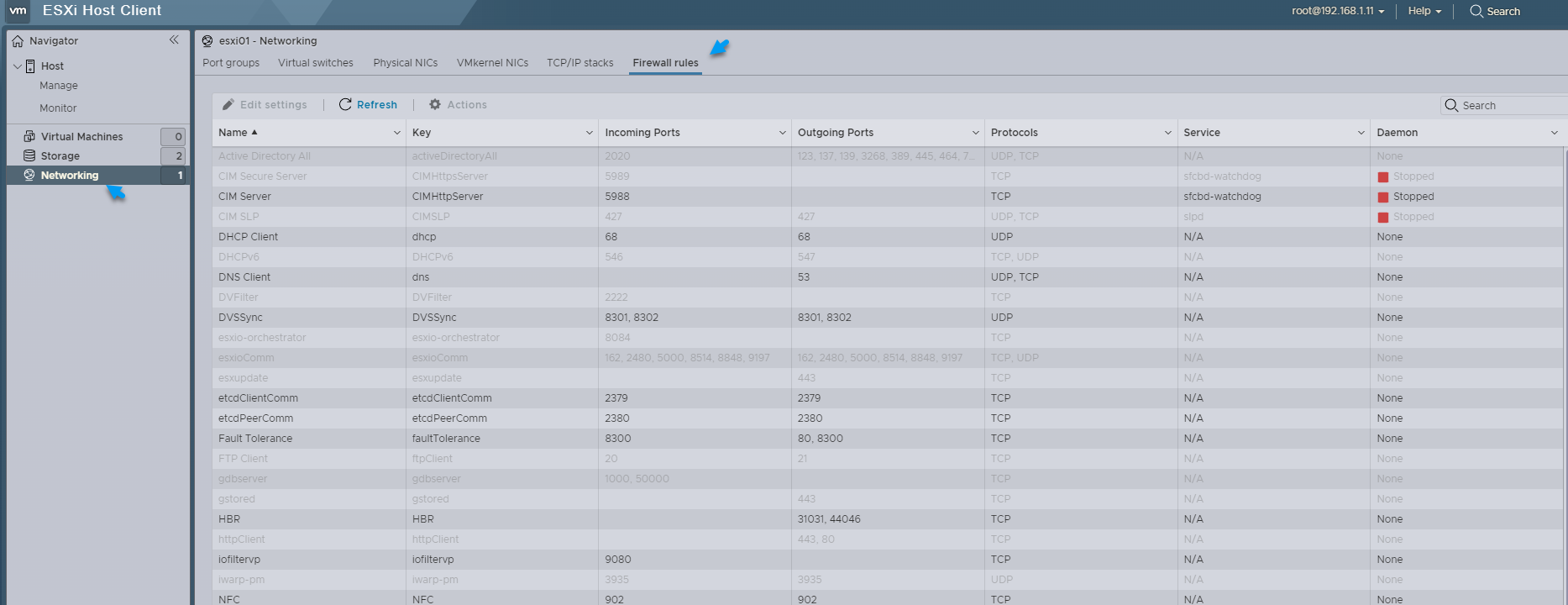Click the Virtual Machines count badge 0

pyautogui.click(x=173, y=136)
